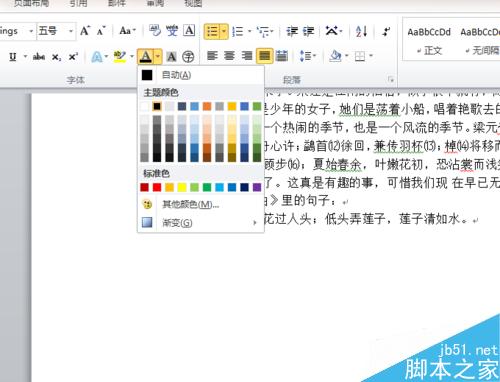Select the 无间隔 style
This screenshot has height=382, width=500.
click(x=480, y=41)
